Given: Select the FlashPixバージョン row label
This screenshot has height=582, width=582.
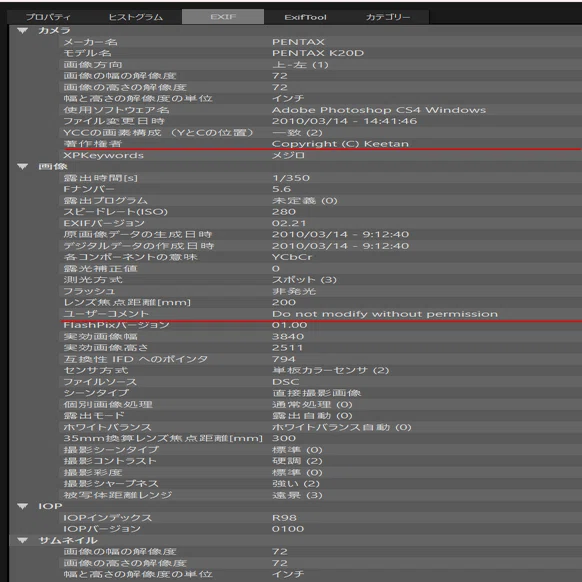Looking at the screenshot, I should pyautogui.click(x=116, y=325).
